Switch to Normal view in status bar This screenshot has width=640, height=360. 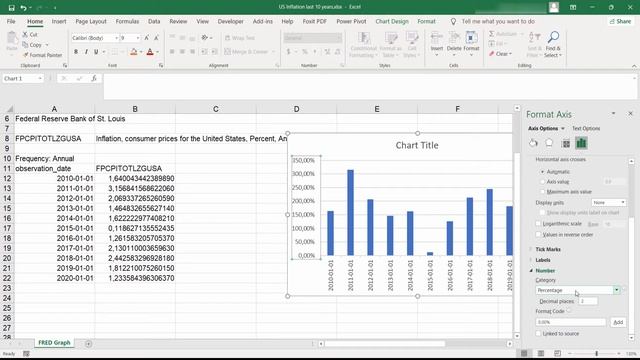[524, 353]
